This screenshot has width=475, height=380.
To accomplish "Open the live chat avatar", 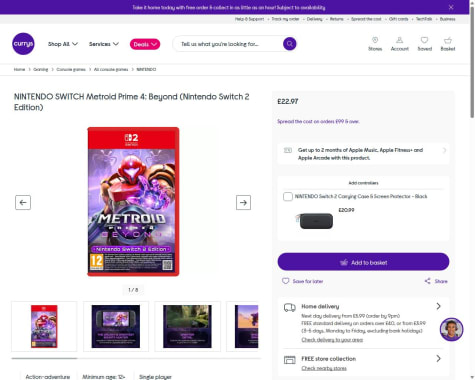I will point(451,329).
